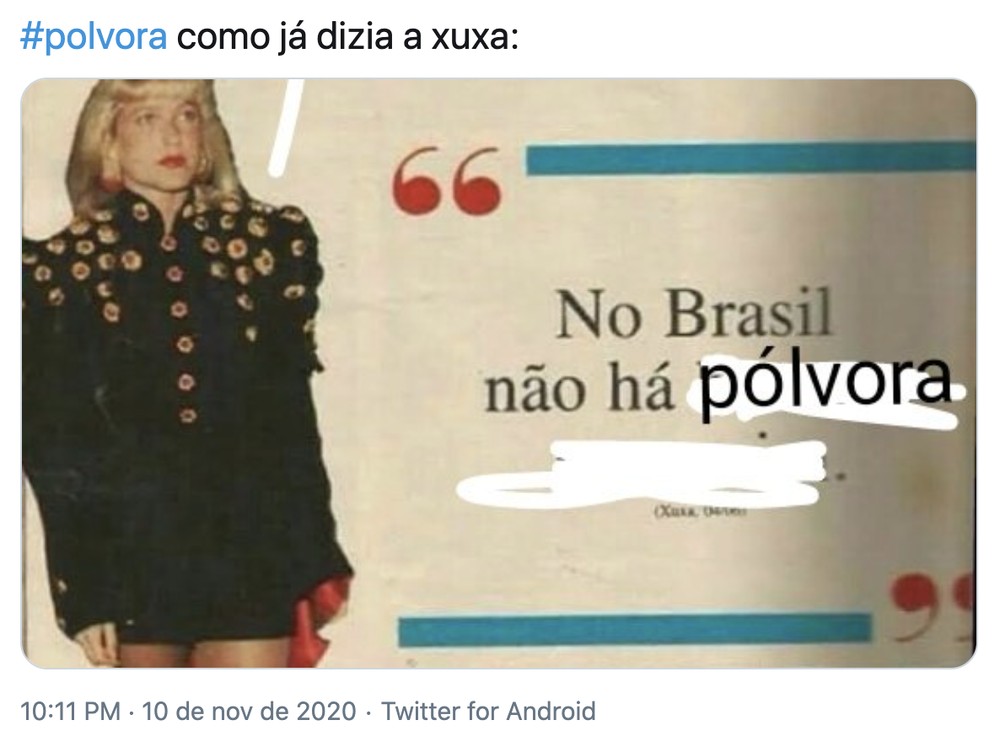Click the 'No Brasil' text in the image

[695, 313]
